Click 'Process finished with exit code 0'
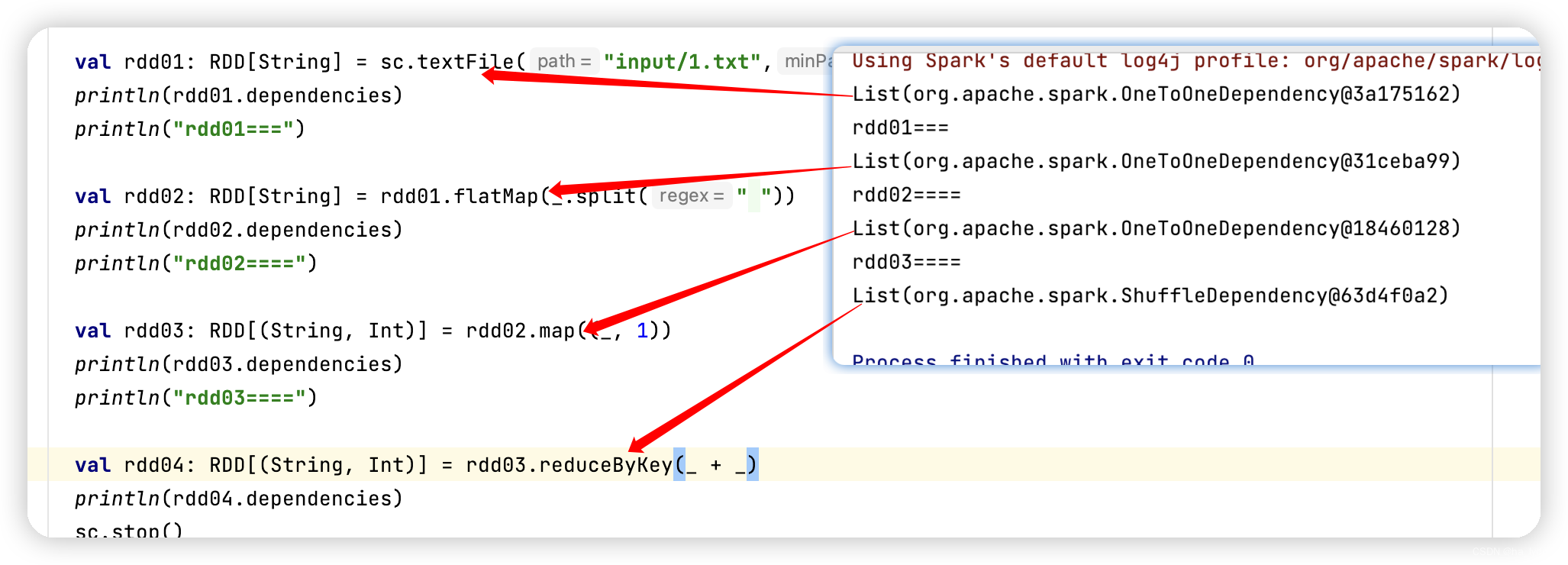 pos(1053,359)
